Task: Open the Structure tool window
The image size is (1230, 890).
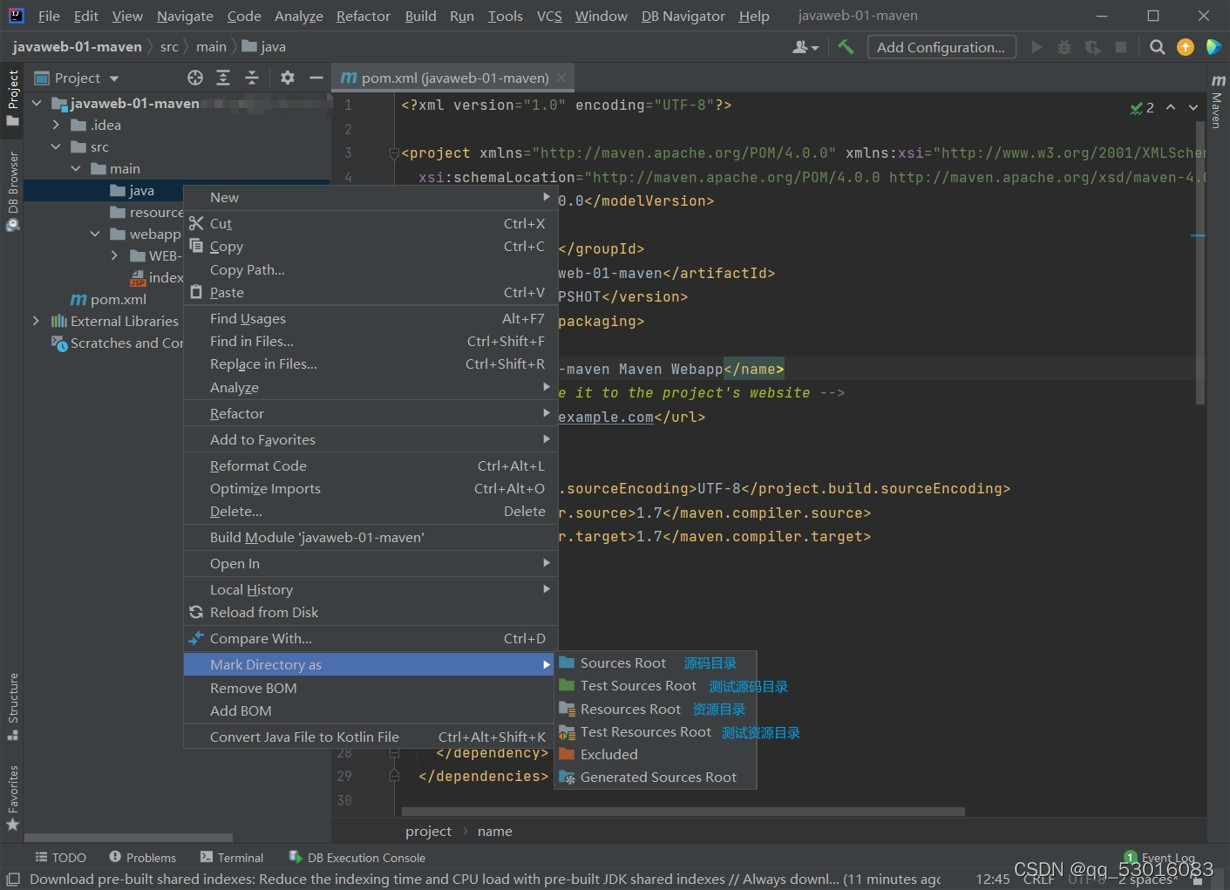Action: point(13,706)
